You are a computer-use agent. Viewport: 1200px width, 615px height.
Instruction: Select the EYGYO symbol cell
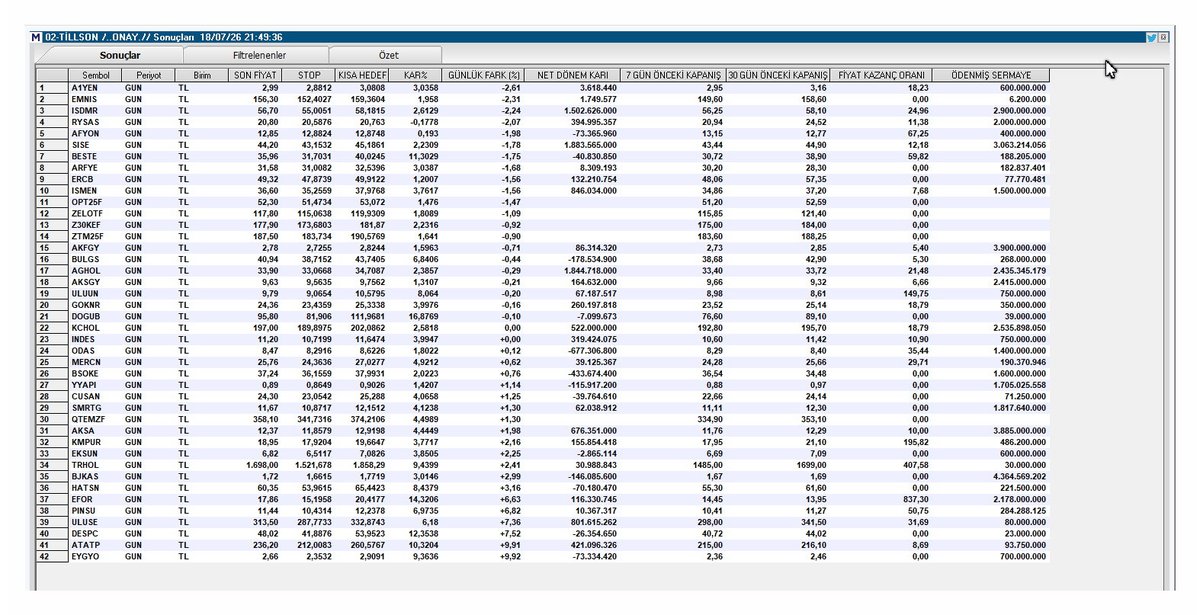pos(95,556)
